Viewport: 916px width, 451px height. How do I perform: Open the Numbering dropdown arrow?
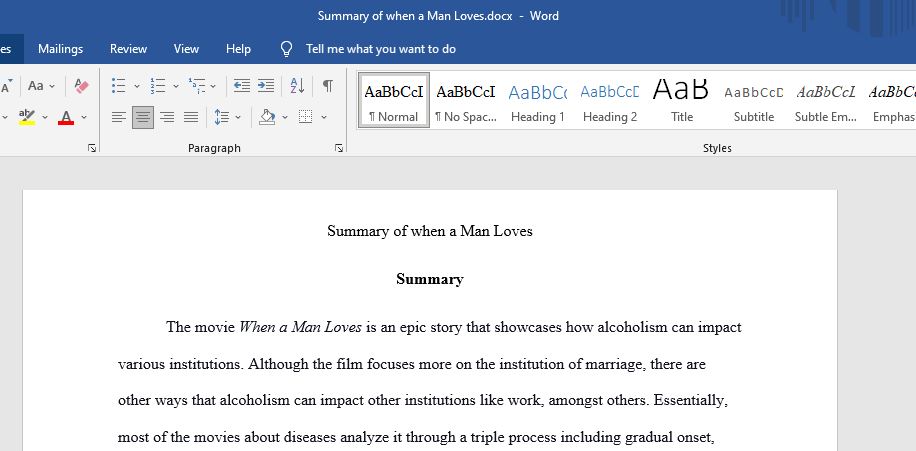click(x=176, y=86)
